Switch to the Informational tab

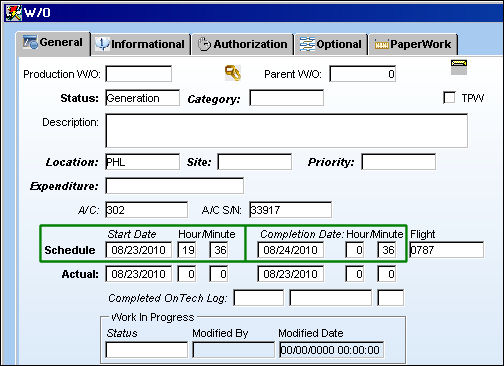tap(141, 44)
